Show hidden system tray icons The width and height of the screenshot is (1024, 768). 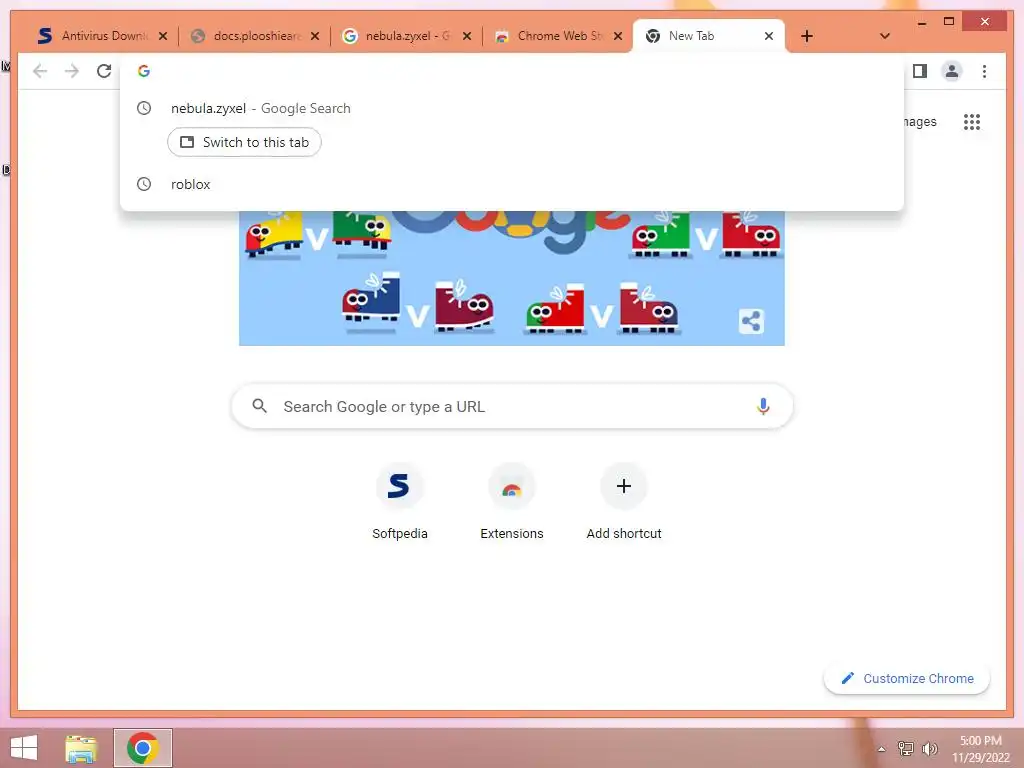pyautogui.click(x=881, y=749)
